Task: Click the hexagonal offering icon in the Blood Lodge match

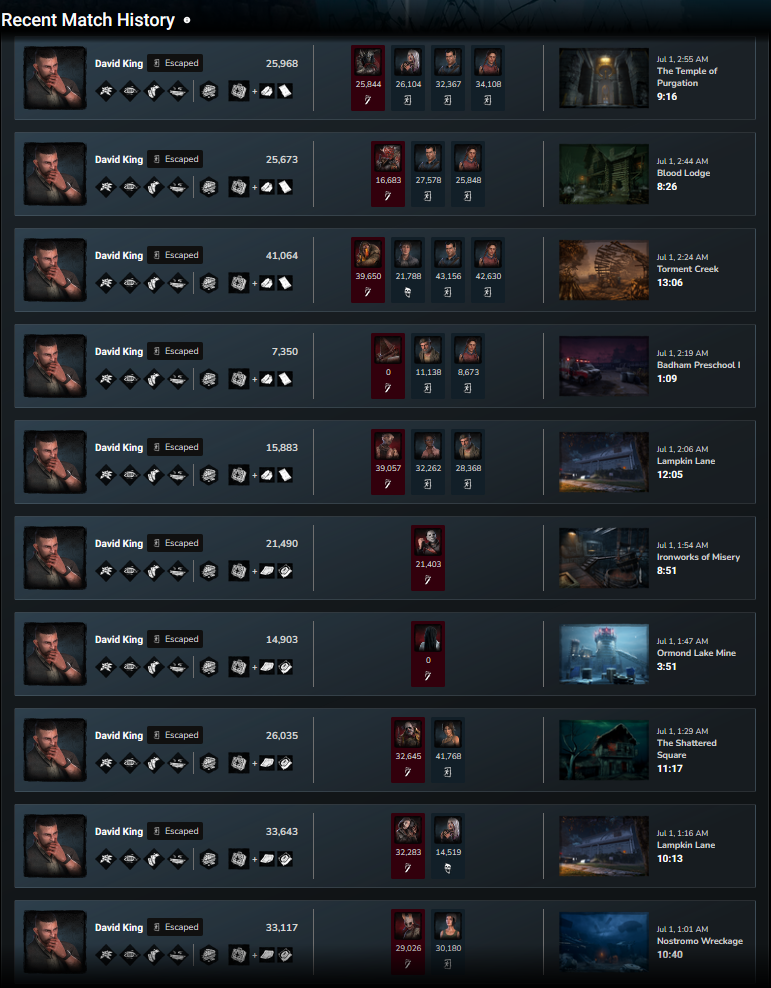Action: (x=209, y=187)
